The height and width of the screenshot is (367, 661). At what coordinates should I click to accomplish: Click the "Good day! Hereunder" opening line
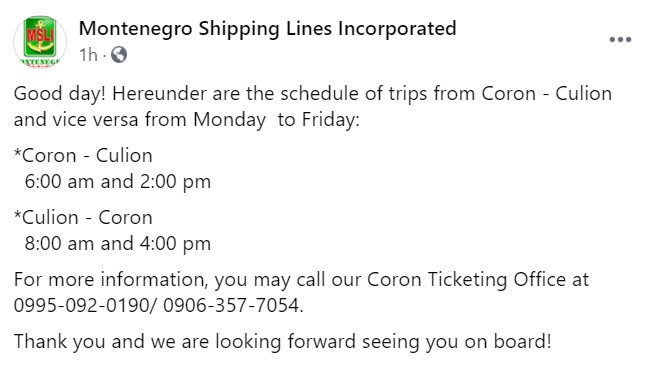312,94
